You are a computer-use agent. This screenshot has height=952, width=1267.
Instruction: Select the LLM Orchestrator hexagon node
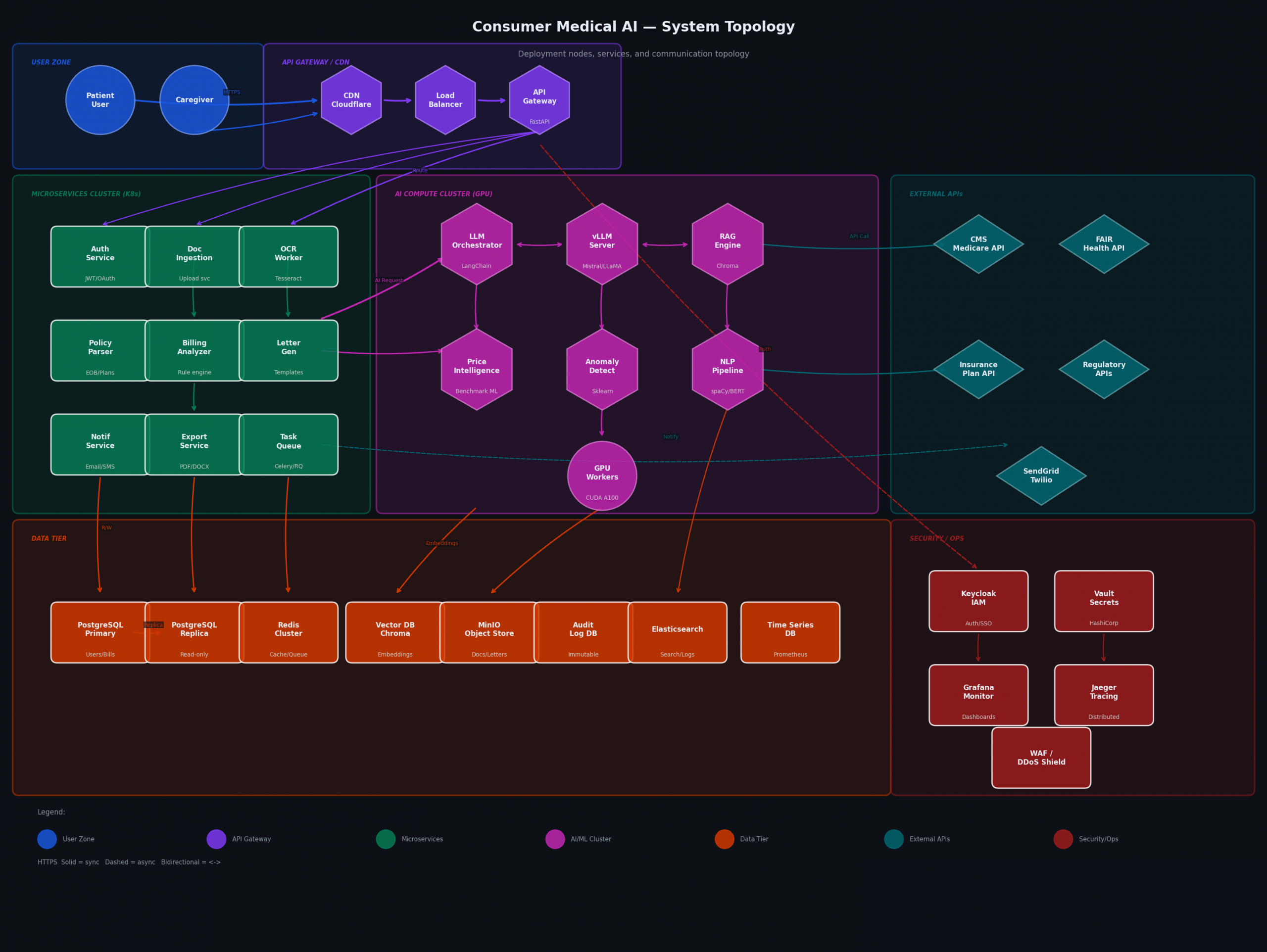477,244
